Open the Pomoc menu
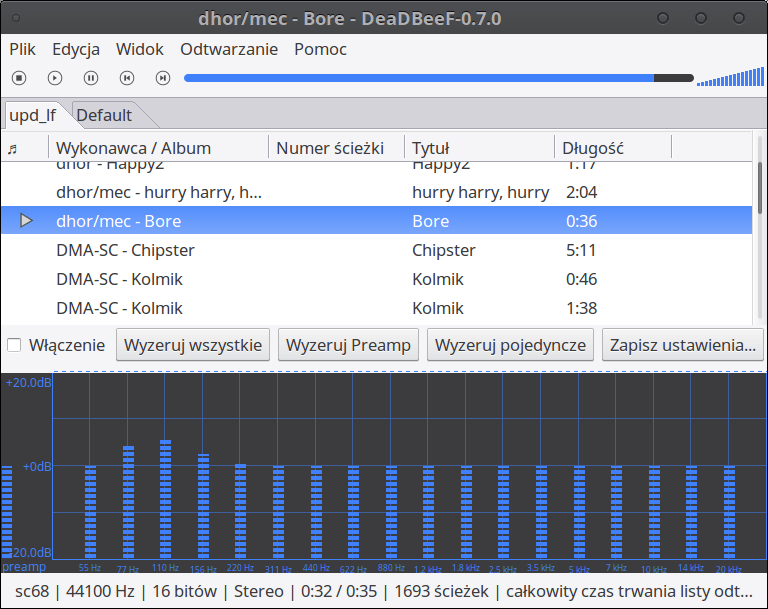The height and width of the screenshot is (609, 768). pyautogui.click(x=320, y=49)
